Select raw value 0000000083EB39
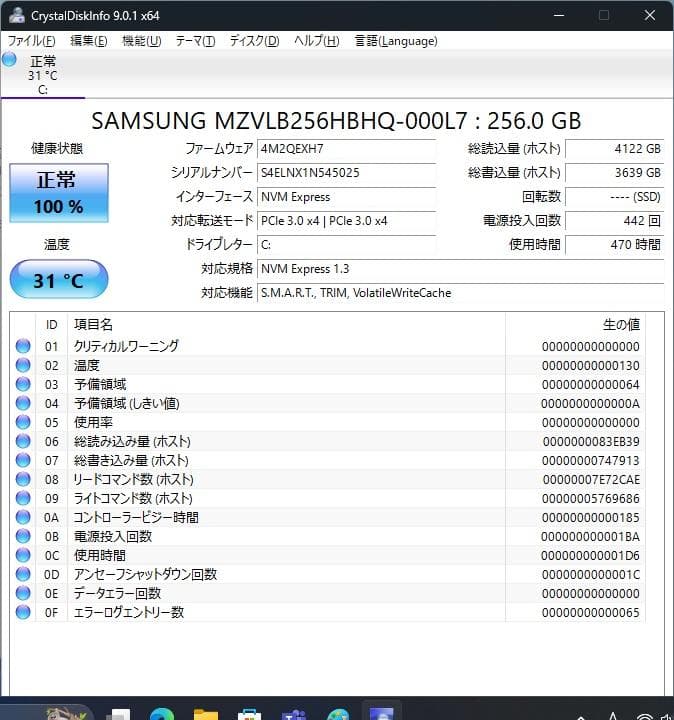 coord(591,441)
